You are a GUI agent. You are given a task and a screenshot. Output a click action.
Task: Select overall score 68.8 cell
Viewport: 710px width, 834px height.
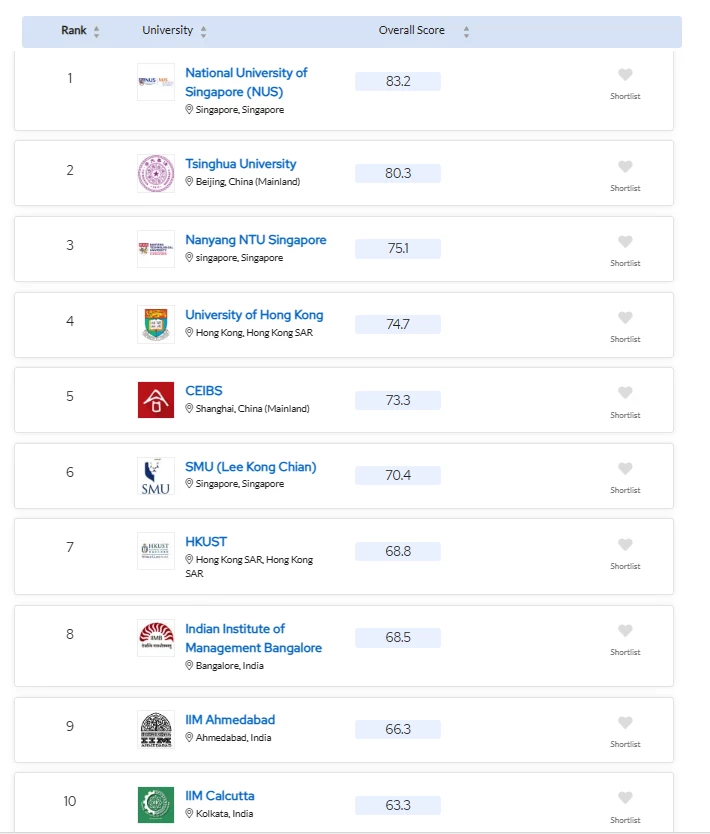coord(398,551)
